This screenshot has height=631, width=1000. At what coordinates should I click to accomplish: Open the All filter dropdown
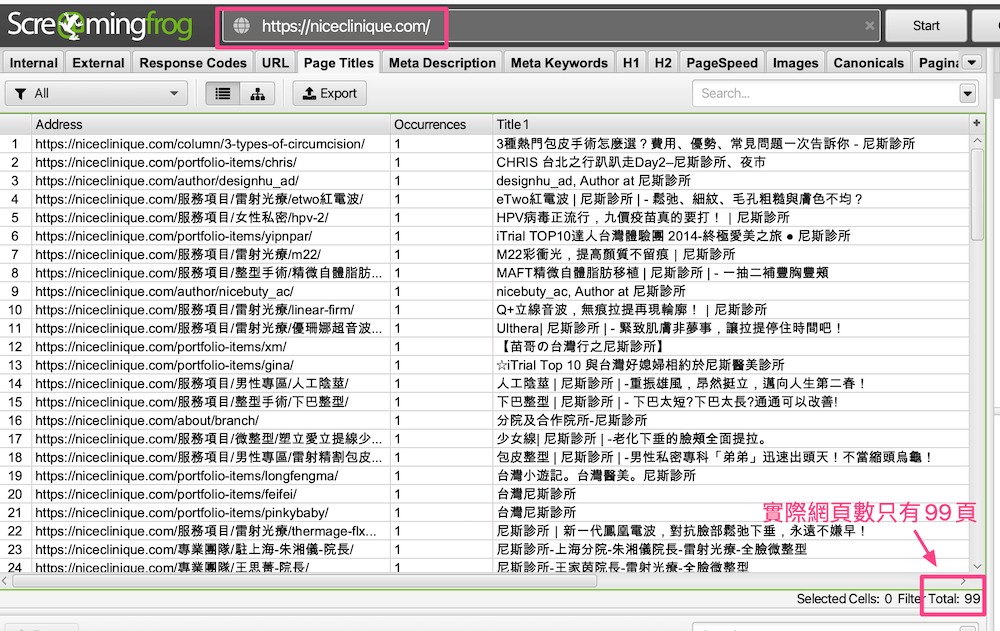coord(96,94)
